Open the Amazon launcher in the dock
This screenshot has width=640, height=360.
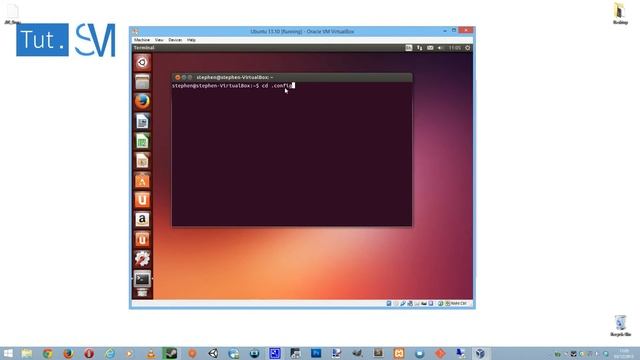pyautogui.click(x=142, y=220)
